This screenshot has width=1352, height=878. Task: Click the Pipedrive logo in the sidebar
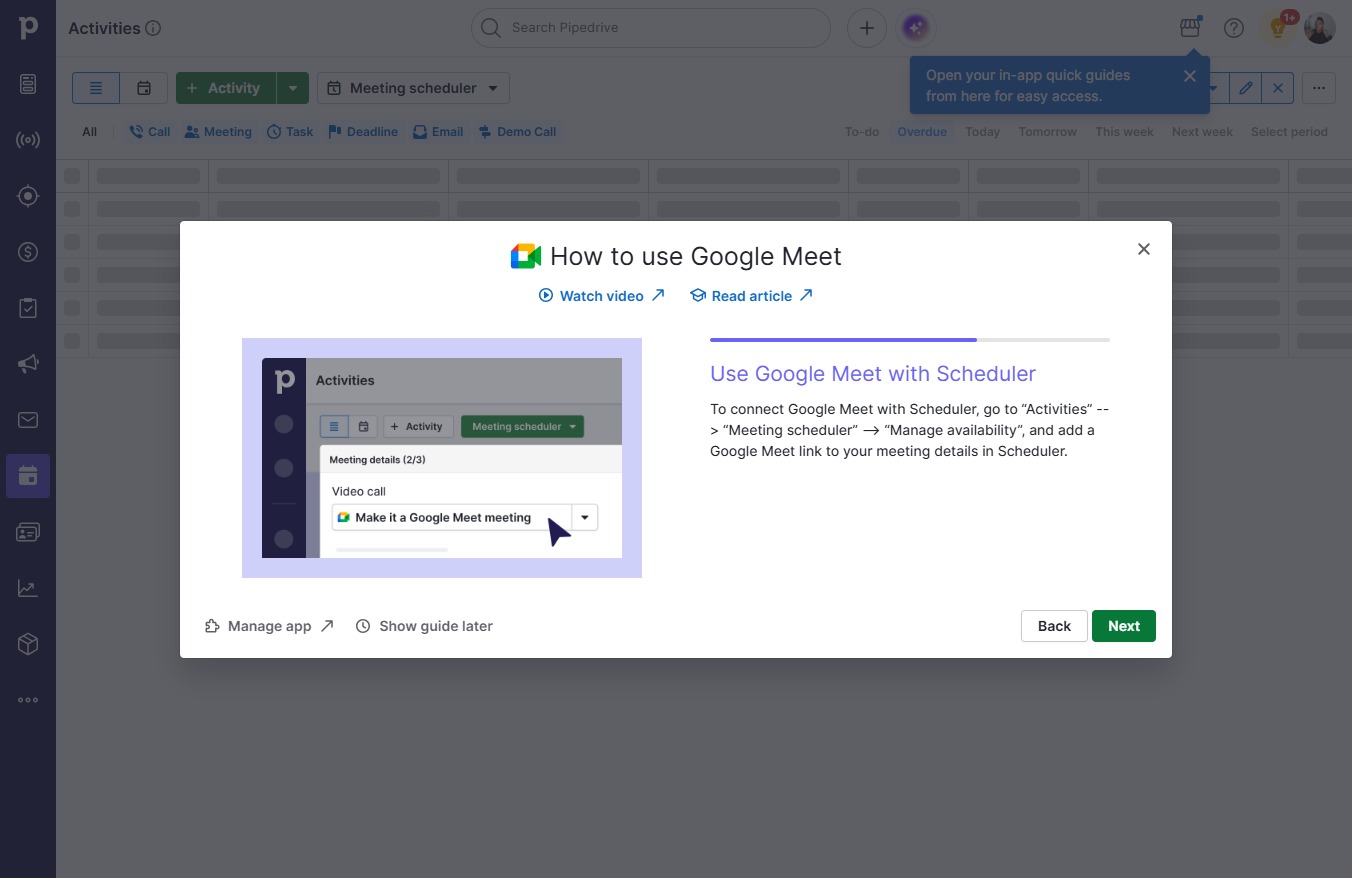point(28,27)
